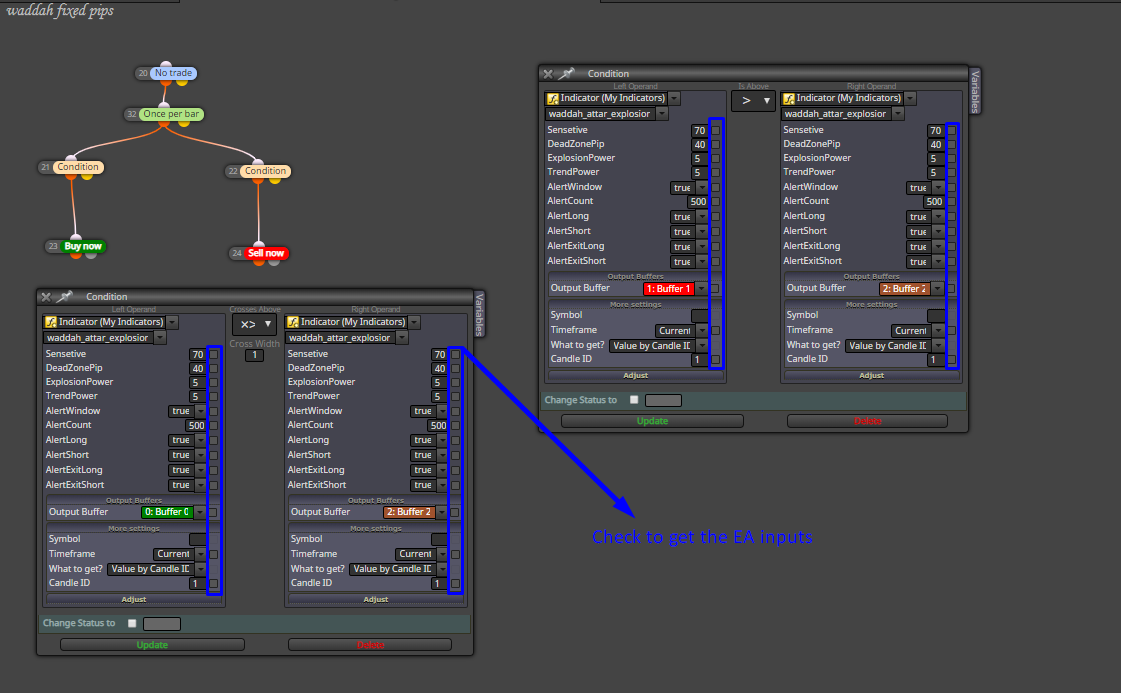Open AlertWindow true dropdown, Crosses Above left operand
The width and height of the screenshot is (1121, 693).
tap(187, 411)
